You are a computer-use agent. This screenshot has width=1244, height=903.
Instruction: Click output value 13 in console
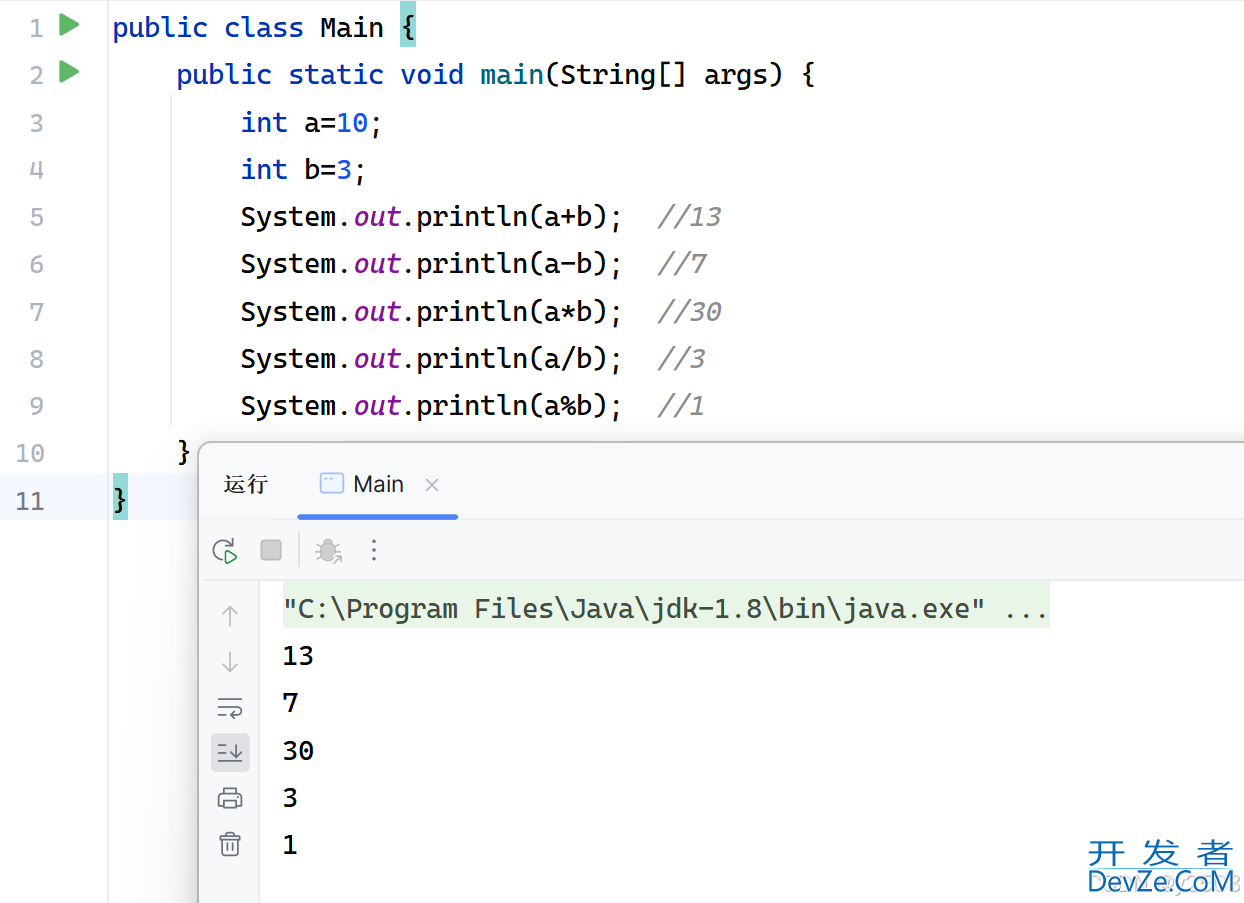click(298, 656)
